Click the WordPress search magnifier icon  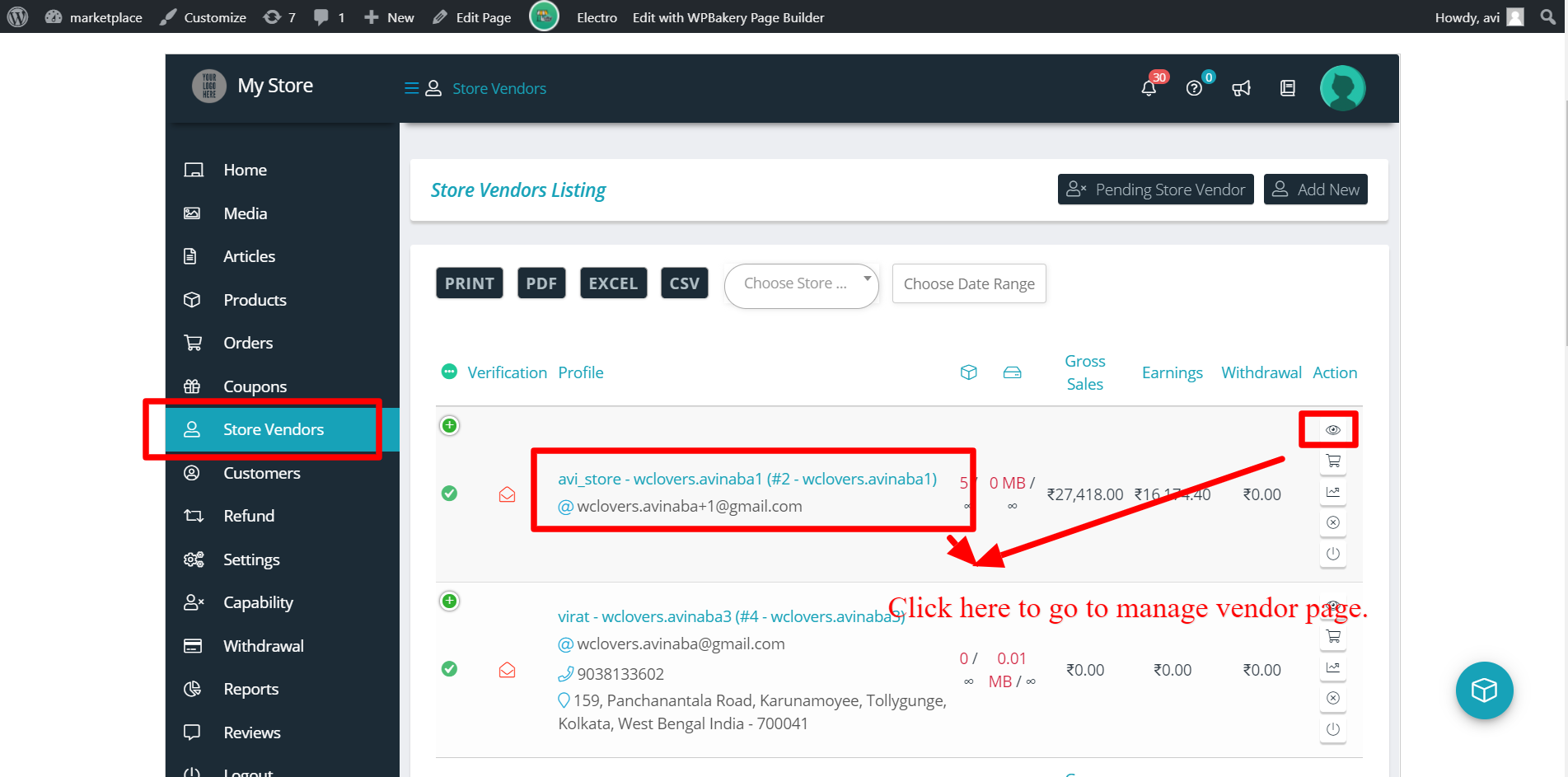pyautogui.click(x=1547, y=17)
